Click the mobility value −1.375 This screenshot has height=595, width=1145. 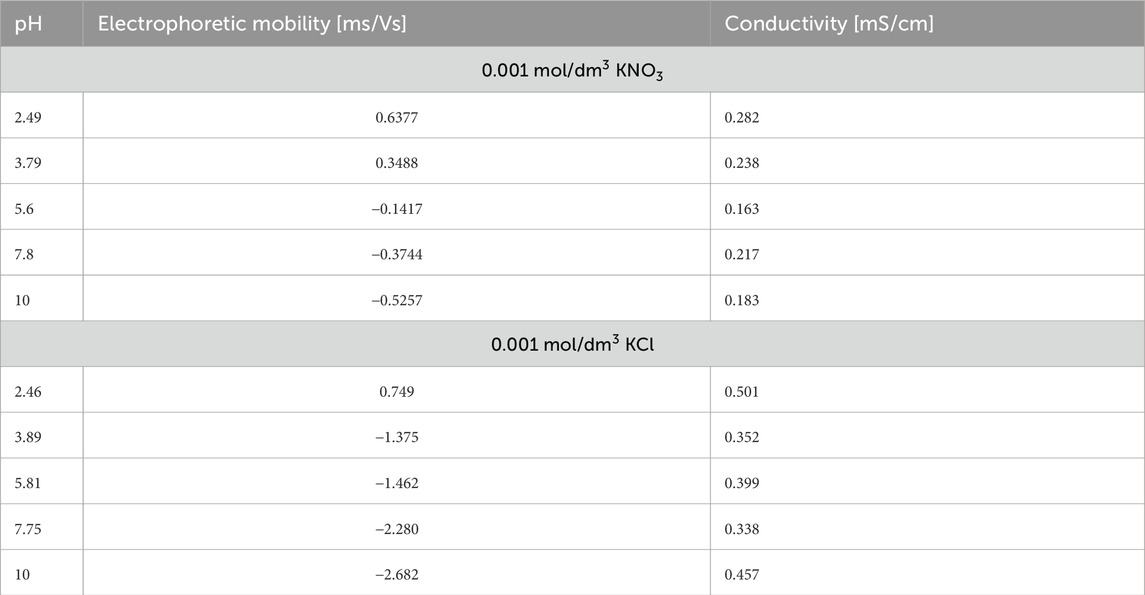(396, 437)
